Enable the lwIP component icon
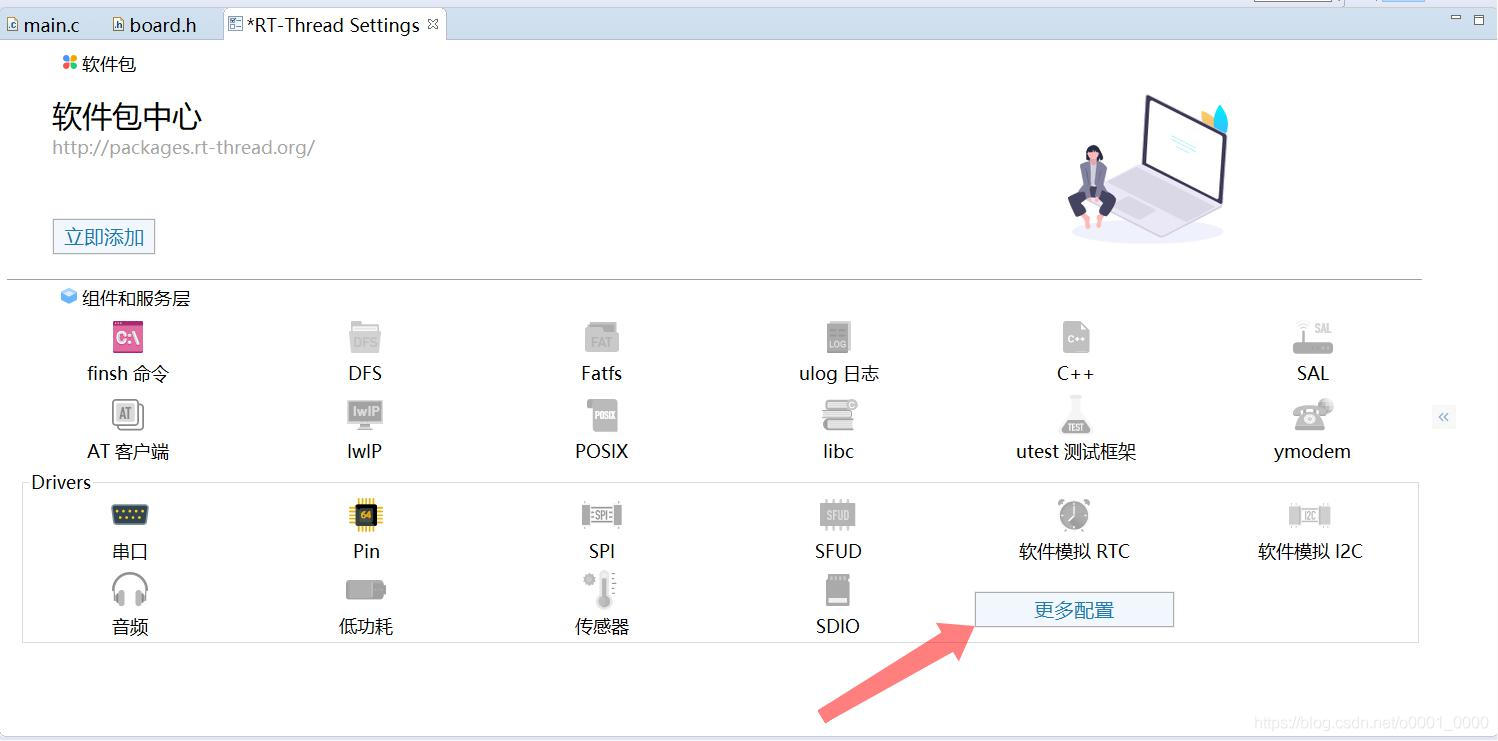Image resolution: width=1498 pixels, height=741 pixels. pyautogui.click(x=365, y=414)
